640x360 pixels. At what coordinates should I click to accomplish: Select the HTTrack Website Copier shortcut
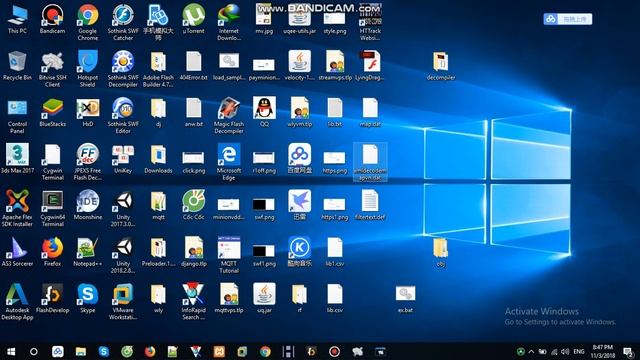pos(370,22)
